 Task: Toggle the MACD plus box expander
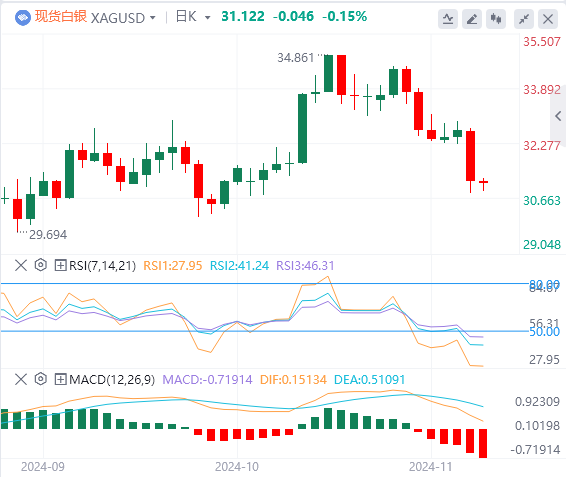pyautogui.click(x=60, y=379)
